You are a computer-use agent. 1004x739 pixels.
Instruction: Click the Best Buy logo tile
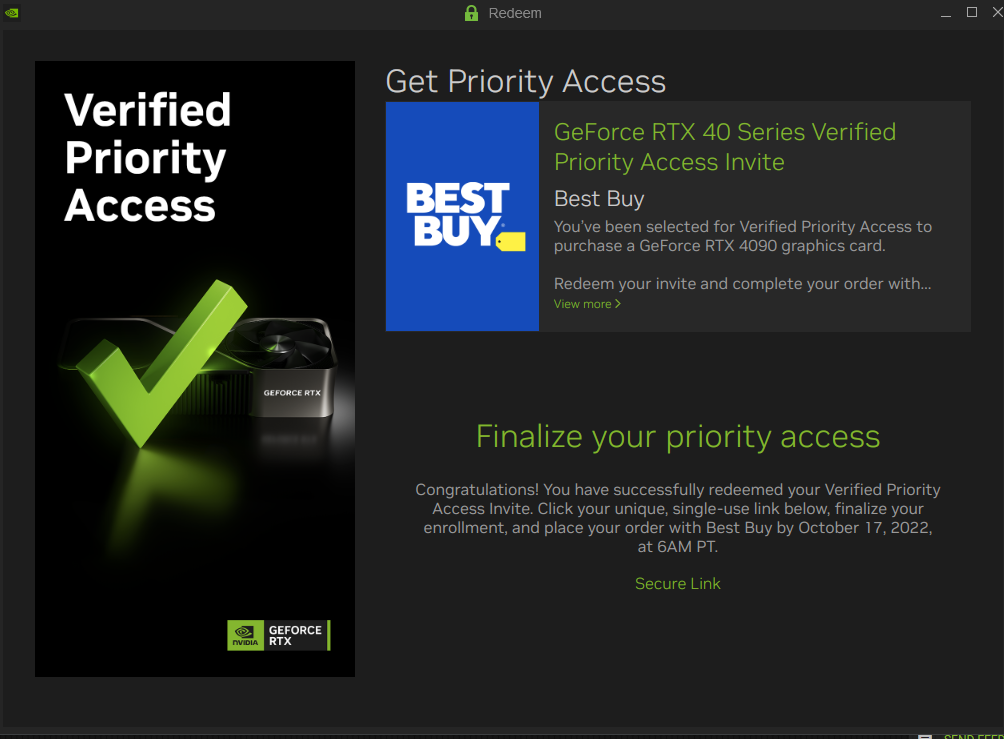click(462, 216)
